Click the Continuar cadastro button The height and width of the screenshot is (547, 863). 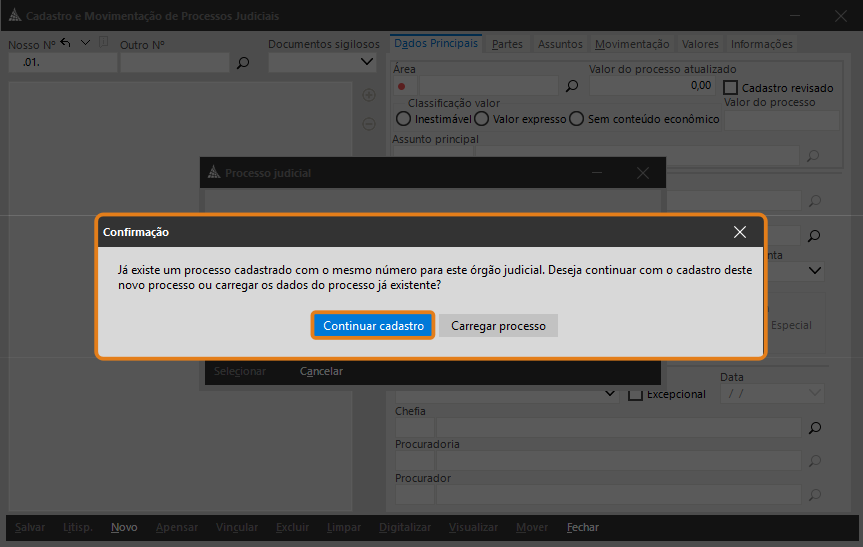pos(373,326)
